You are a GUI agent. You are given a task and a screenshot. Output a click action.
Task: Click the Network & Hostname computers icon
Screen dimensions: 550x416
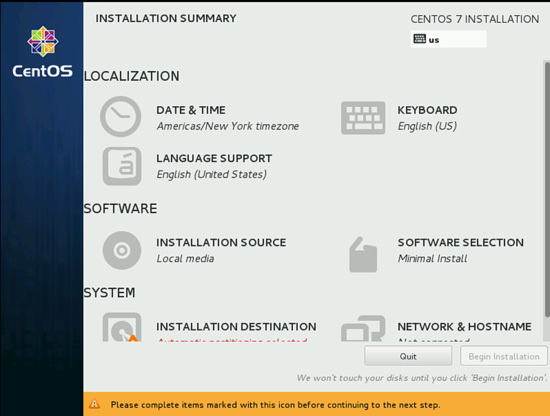tap(363, 328)
